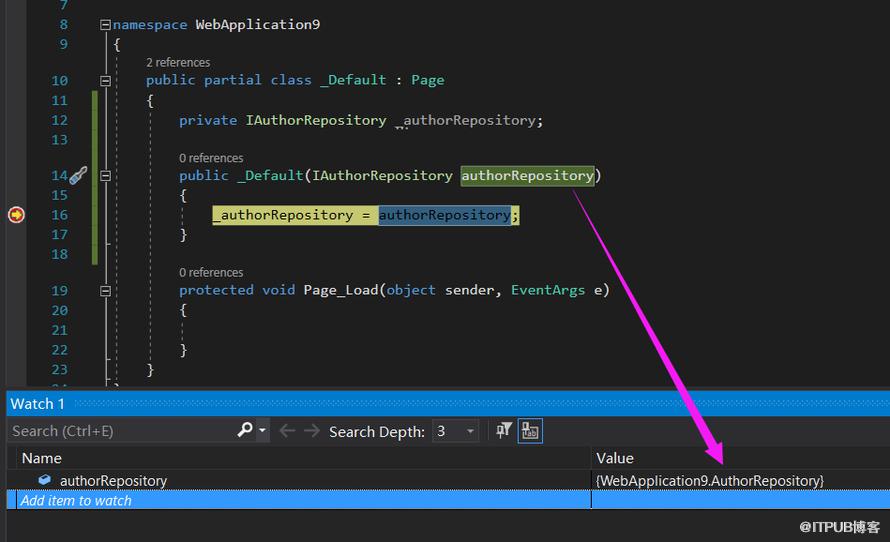The image size is (890, 542).
Task: Click the screwdriver quick-action icon on line 14
Action: coord(78,175)
